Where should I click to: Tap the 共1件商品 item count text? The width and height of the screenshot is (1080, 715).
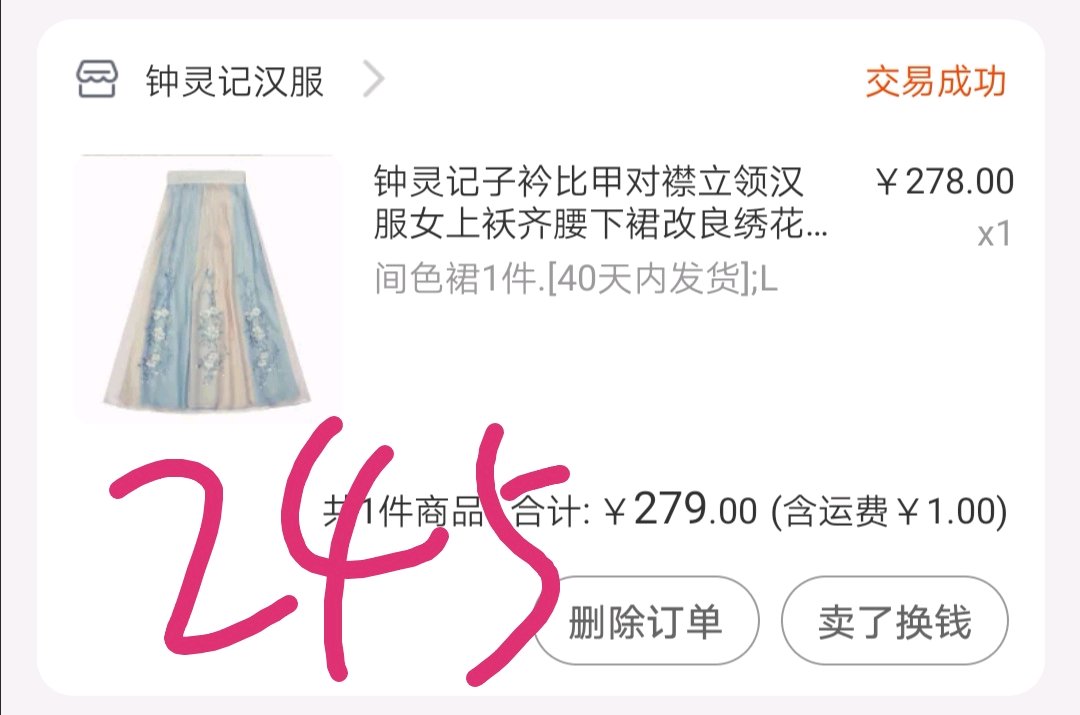click(x=404, y=512)
